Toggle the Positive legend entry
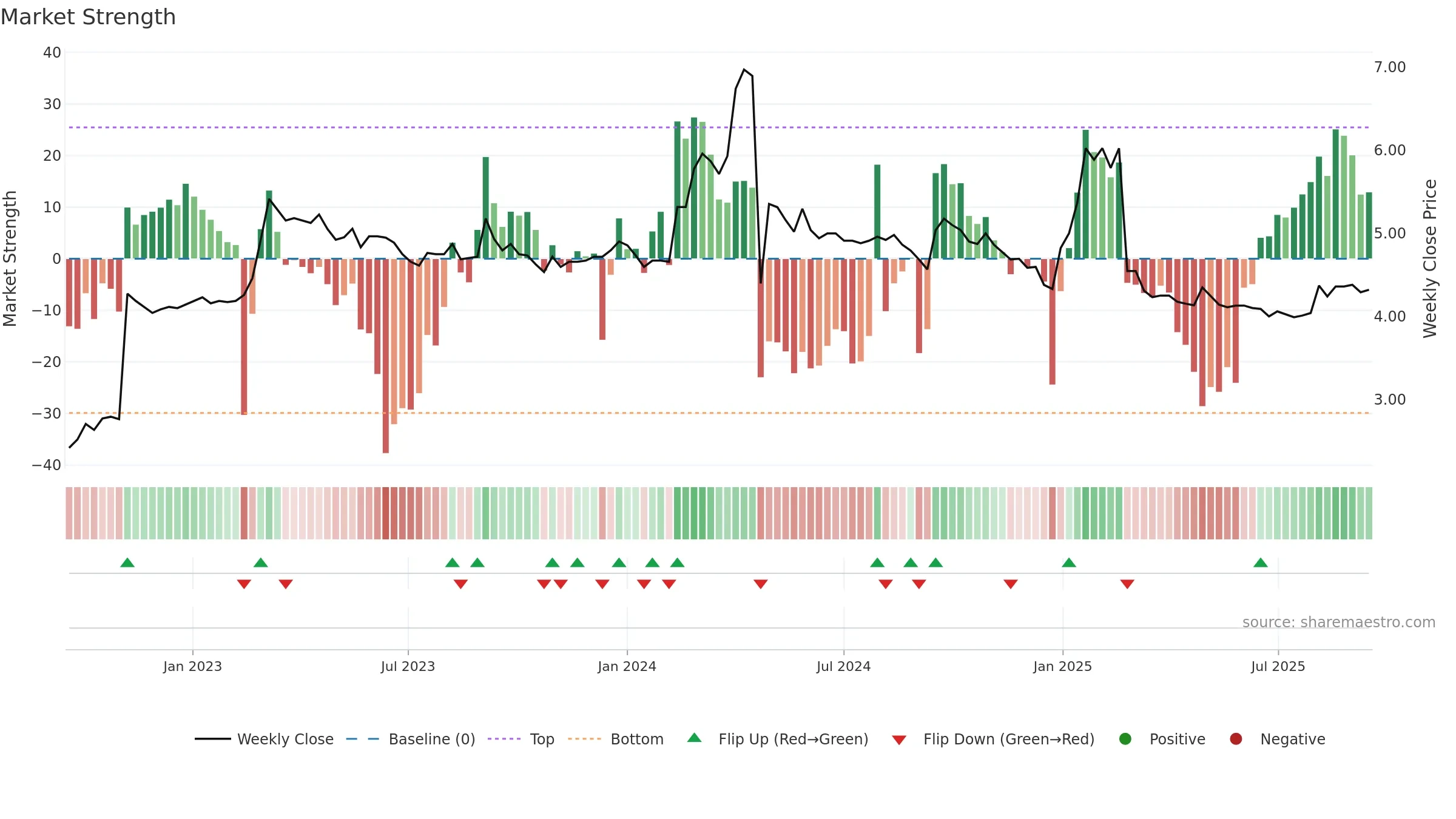The width and height of the screenshot is (1456, 819). pyautogui.click(x=1162, y=739)
